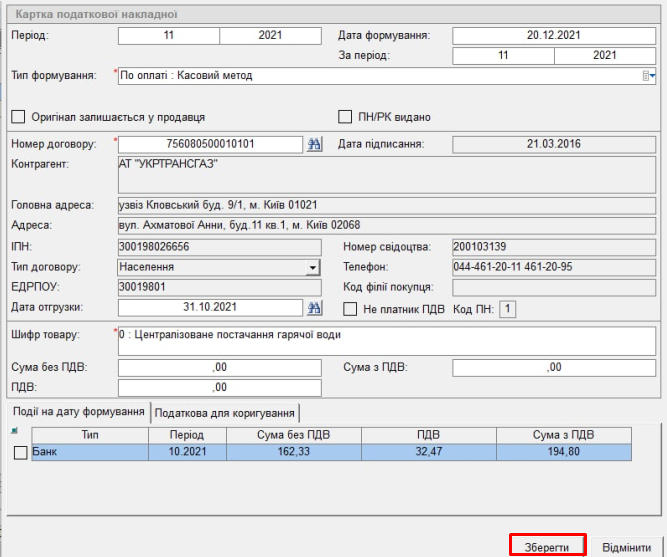Enable 'Оригінал залишається у продавця' checkbox
Image resolution: width=667 pixels, height=557 pixels.
click(17, 117)
